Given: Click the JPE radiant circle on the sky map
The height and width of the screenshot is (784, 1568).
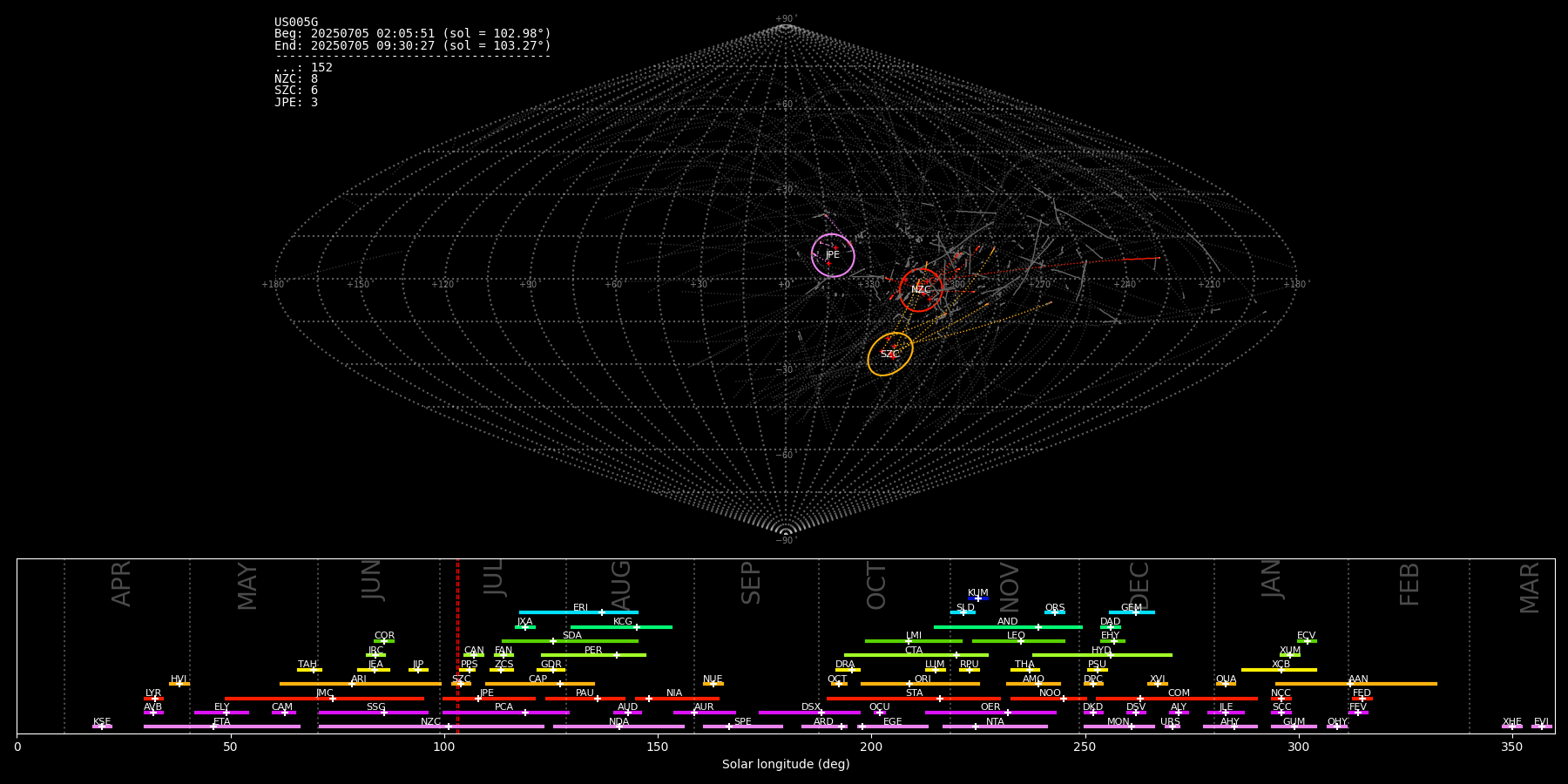Looking at the screenshot, I should click(833, 255).
